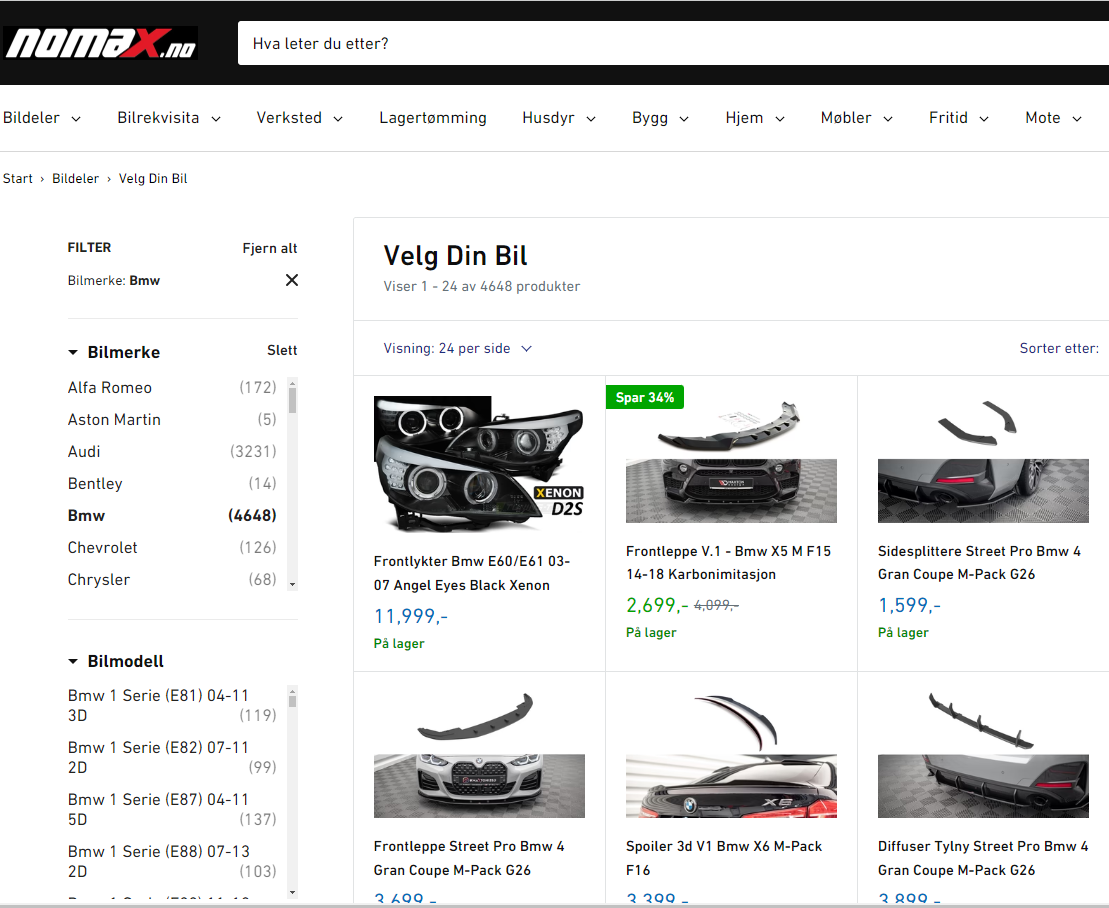Select Bmw 1 Serie (E87) 04-11 5D model

click(172, 809)
